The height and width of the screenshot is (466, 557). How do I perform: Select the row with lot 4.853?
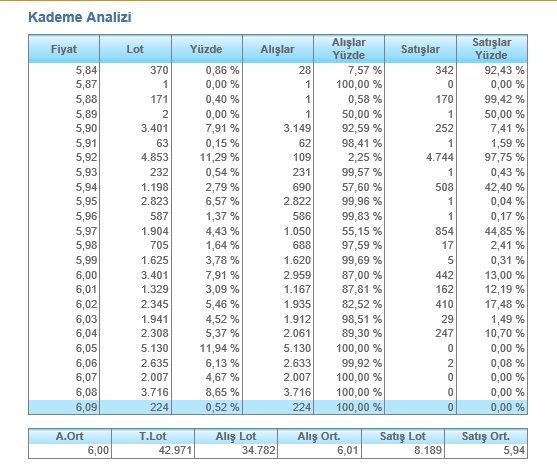coord(278,157)
